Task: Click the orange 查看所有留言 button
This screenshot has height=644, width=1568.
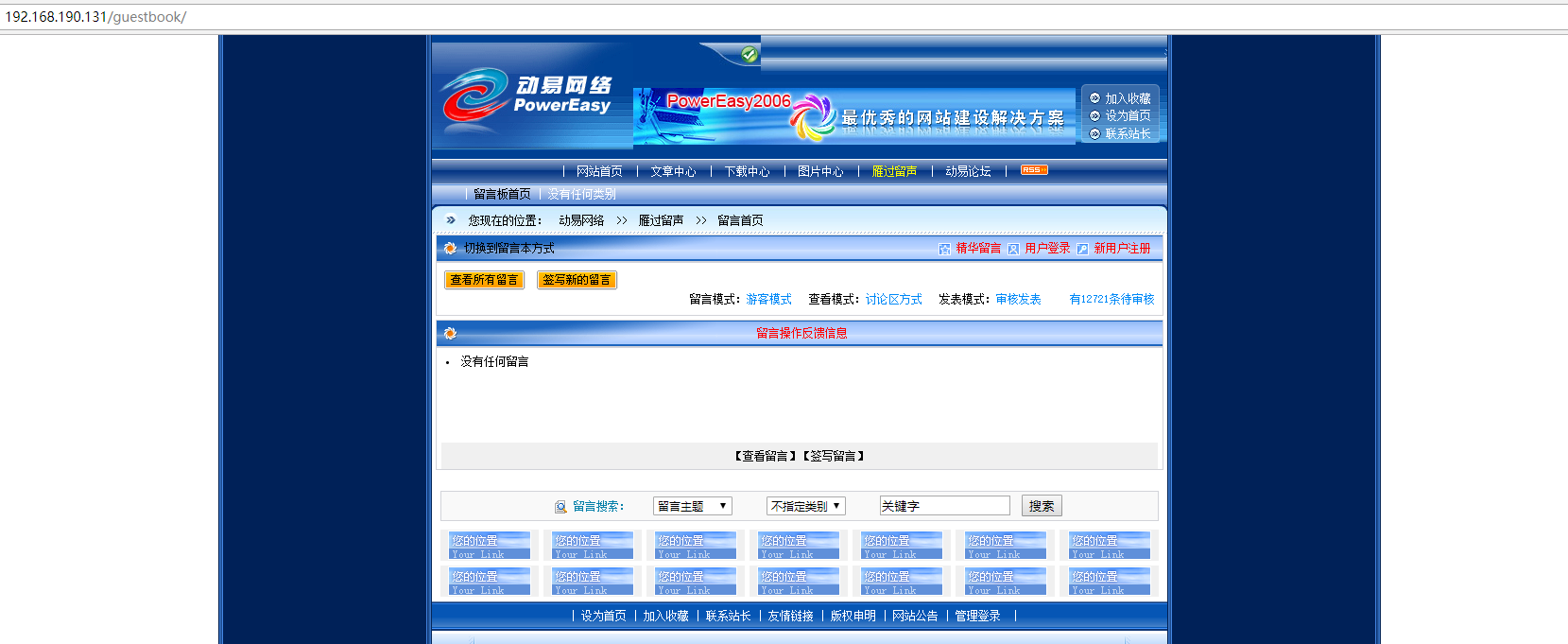Action: 484,280
